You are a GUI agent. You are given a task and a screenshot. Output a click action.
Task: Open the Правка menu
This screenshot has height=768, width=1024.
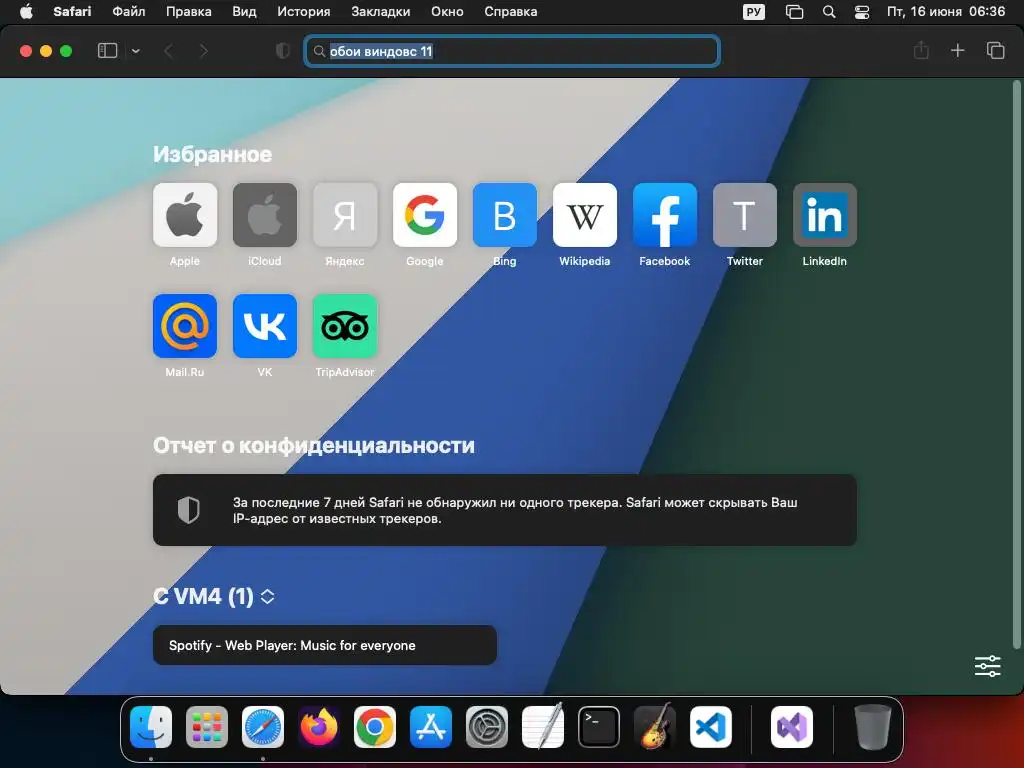(x=188, y=12)
